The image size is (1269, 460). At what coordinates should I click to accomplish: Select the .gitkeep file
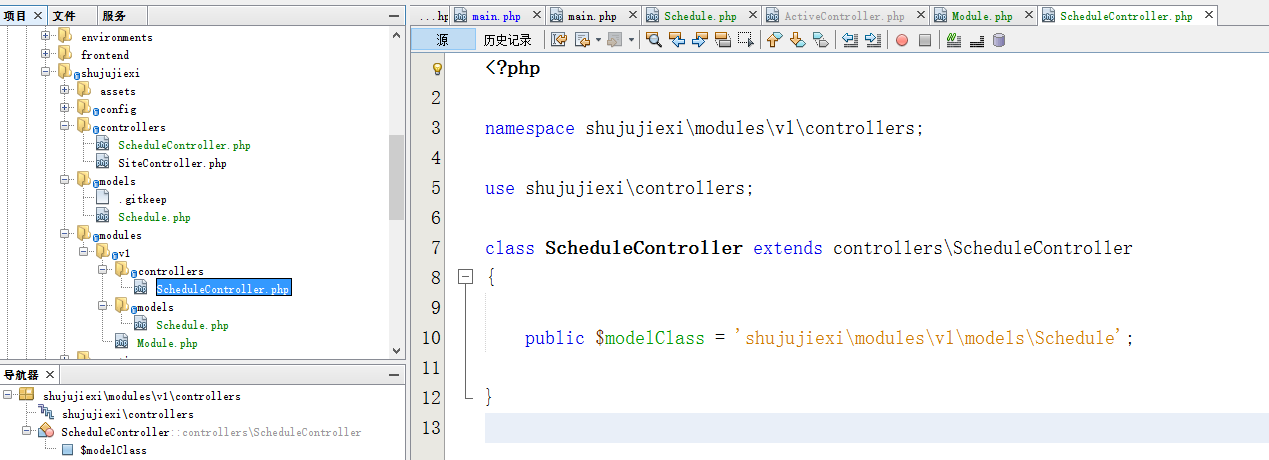click(x=142, y=199)
